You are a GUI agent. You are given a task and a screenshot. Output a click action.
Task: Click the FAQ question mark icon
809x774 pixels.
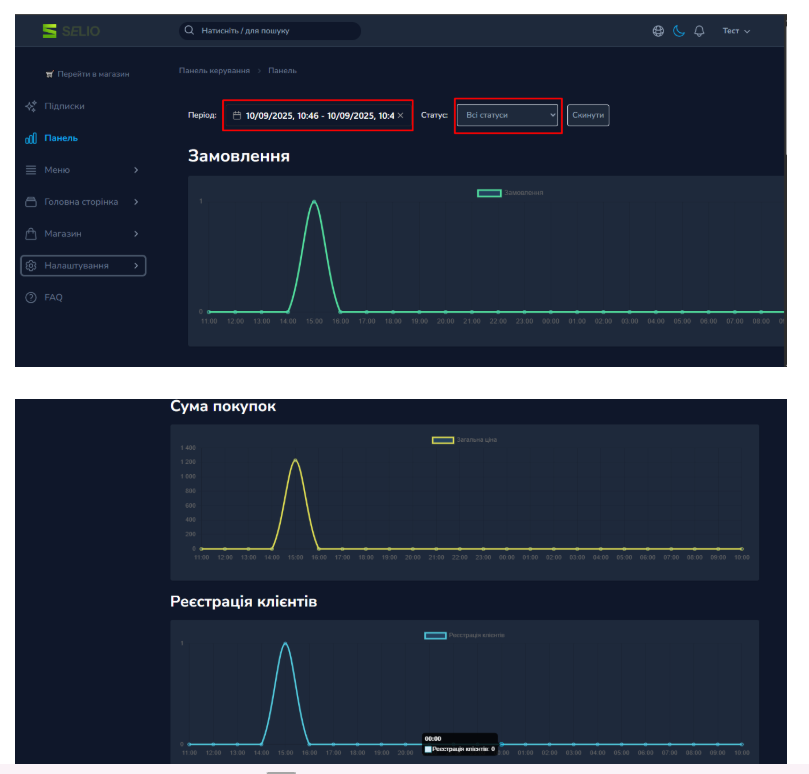click(31, 297)
